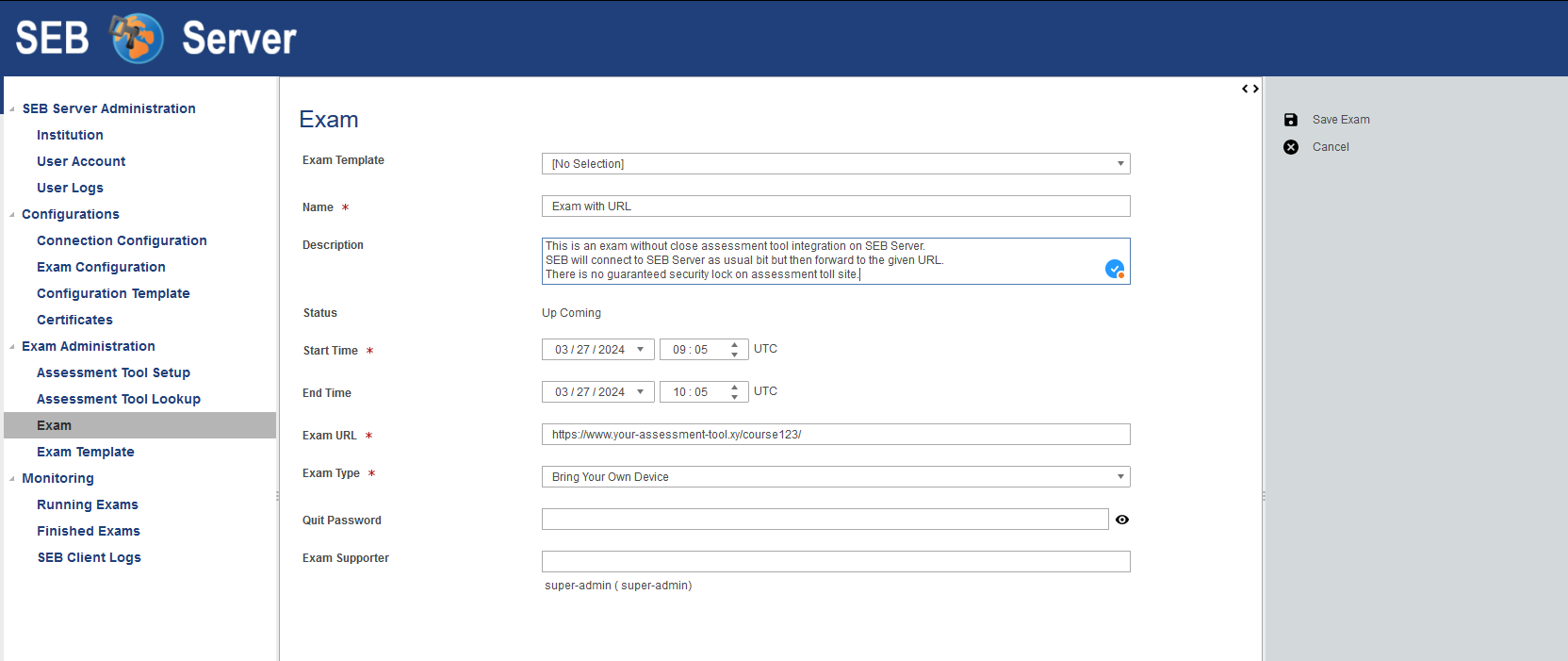The width and height of the screenshot is (1568, 661).
Task: Decrease End Time using the down arrow
Action: [734, 397]
